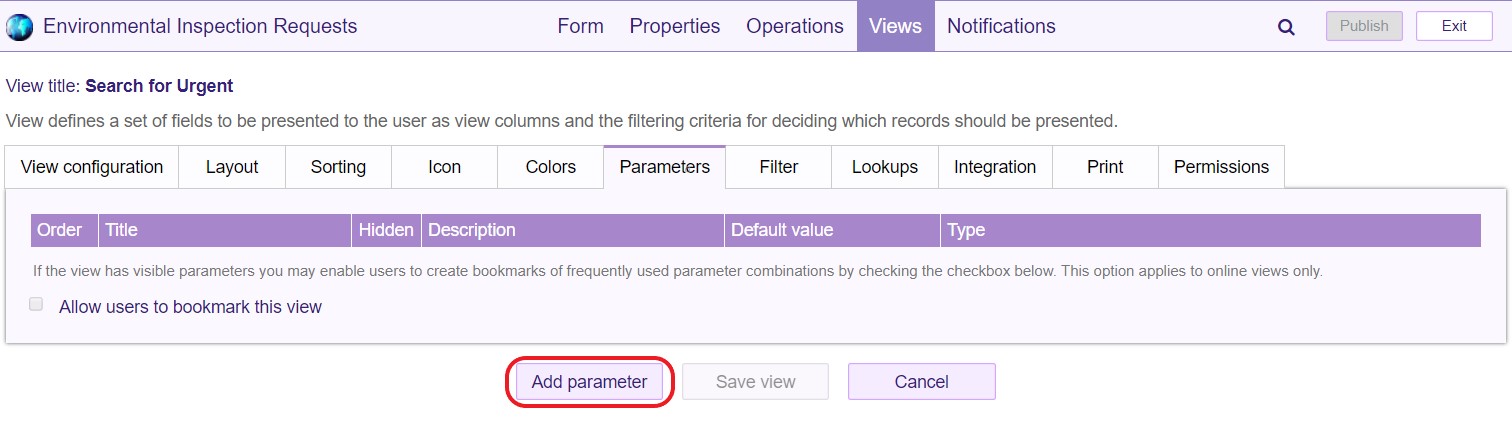This screenshot has height=421, width=1512.
Task: Click the Cancel button
Action: (x=921, y=382)
